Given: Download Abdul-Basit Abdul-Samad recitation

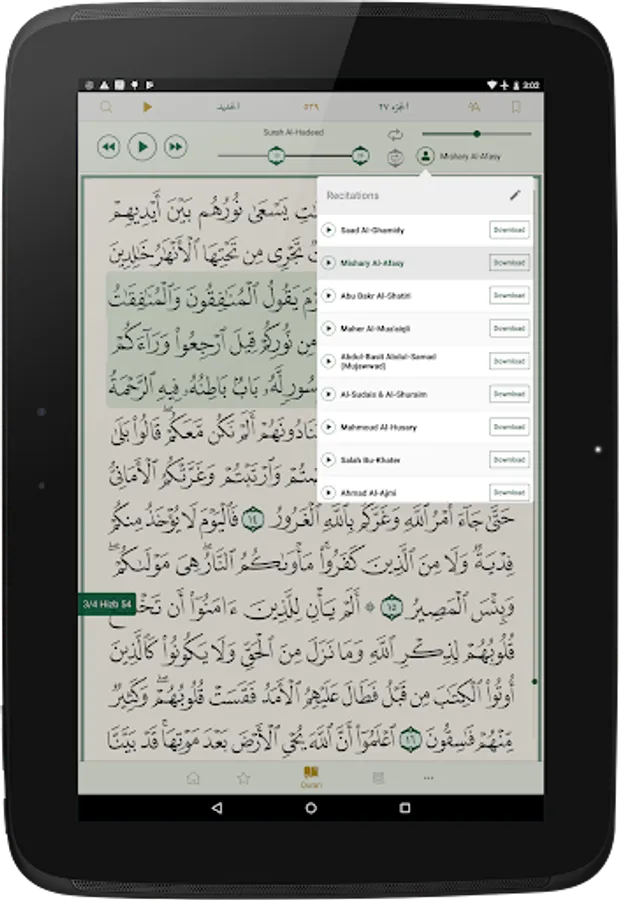Looking at the screenshot, I should click(x=509, y=361).
